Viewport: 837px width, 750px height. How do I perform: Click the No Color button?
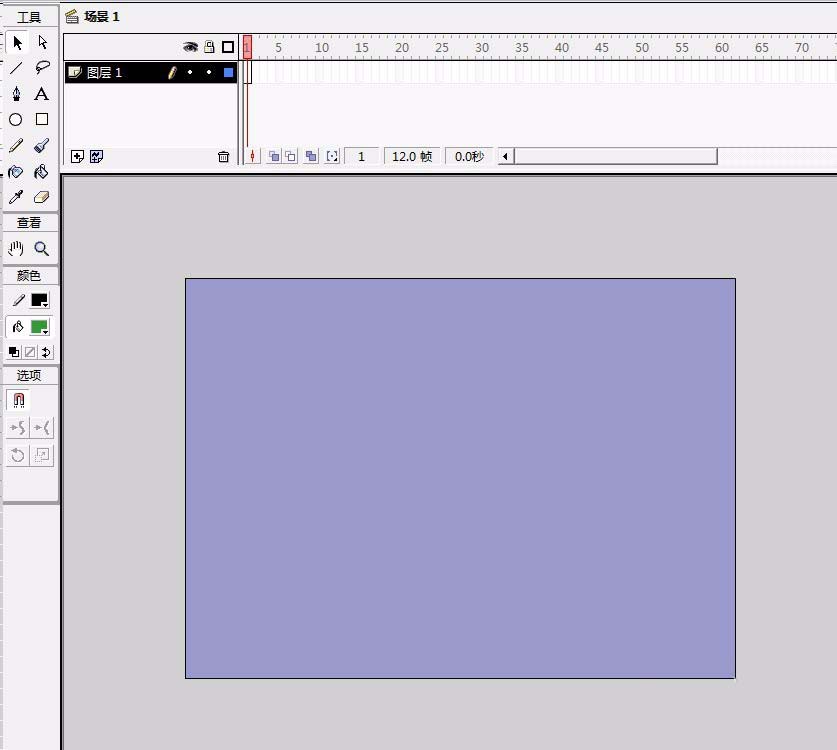coord(30,352)
